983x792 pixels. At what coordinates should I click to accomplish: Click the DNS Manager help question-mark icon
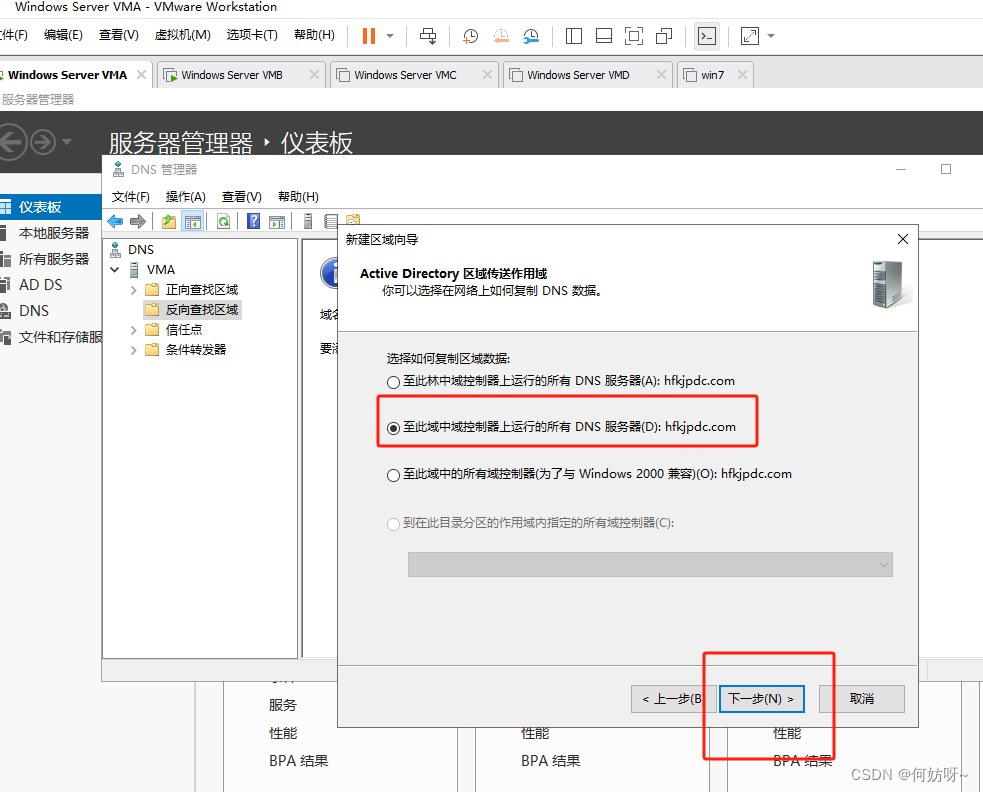click(254, 222)
